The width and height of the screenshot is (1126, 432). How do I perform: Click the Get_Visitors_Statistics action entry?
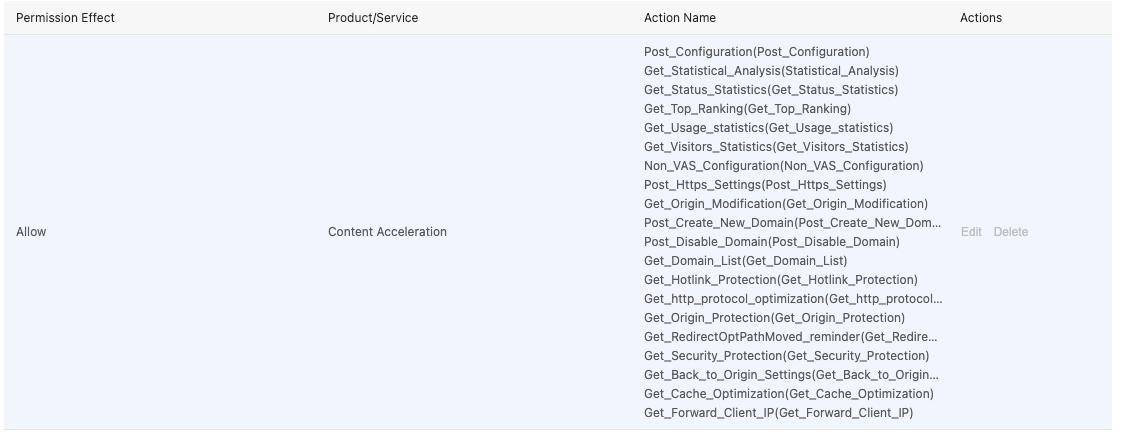click(x=776, y=147)
